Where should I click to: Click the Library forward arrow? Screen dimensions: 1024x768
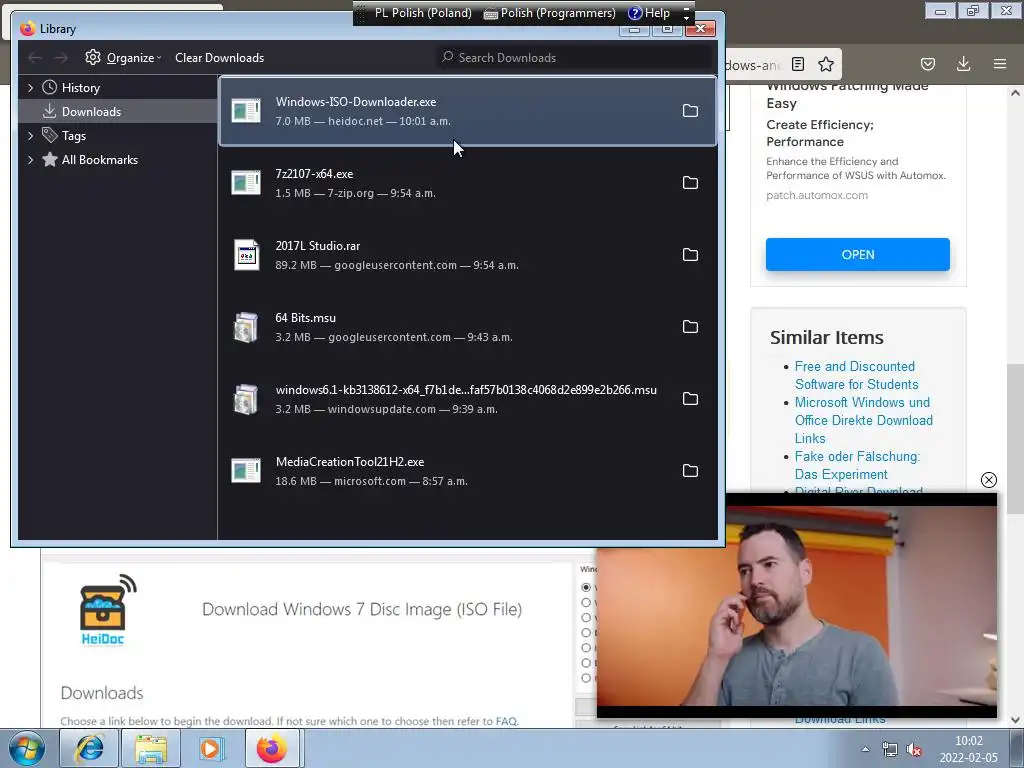point(61,58)
